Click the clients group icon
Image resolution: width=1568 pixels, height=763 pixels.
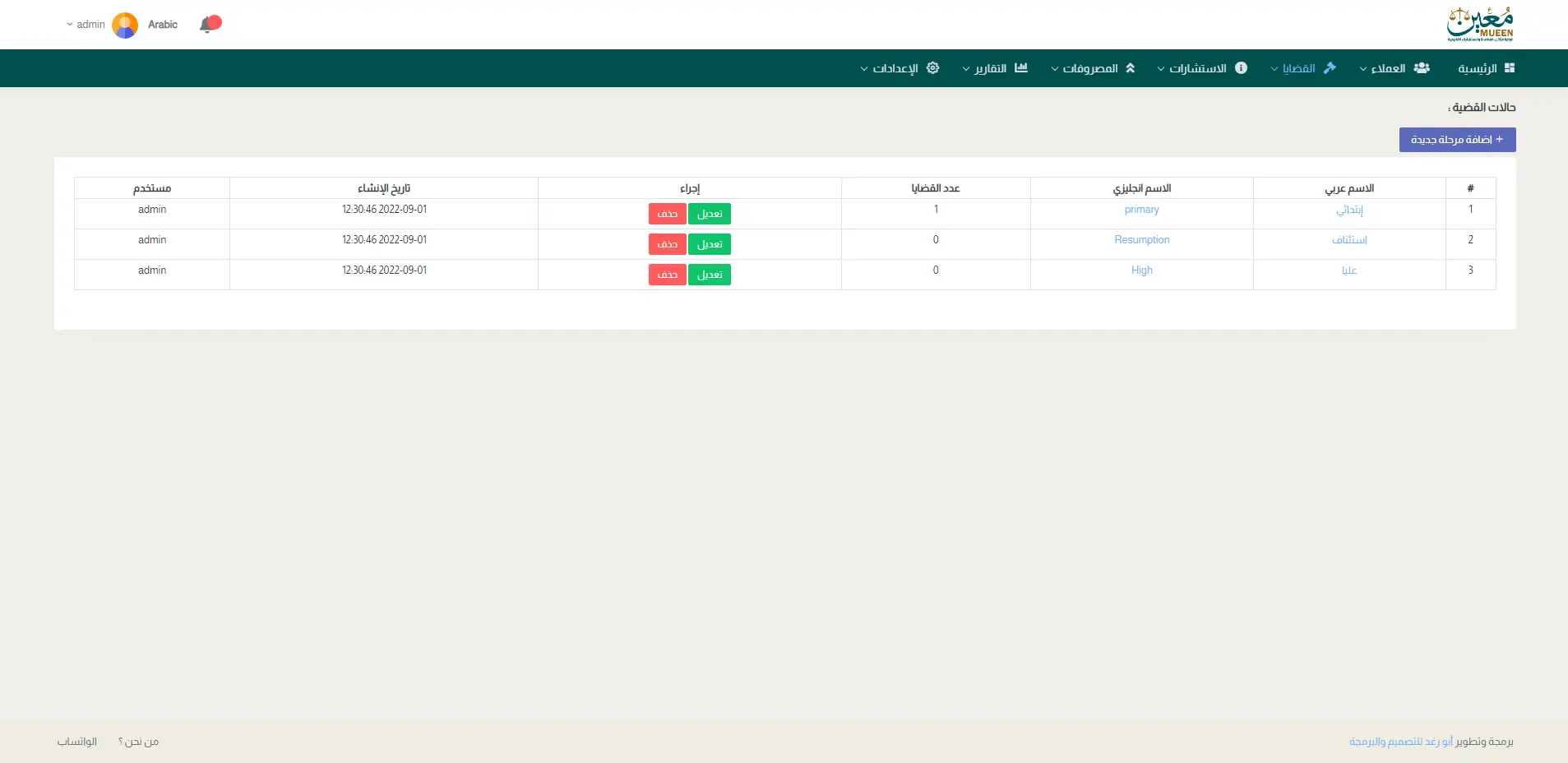click(x=1422, y=68)
